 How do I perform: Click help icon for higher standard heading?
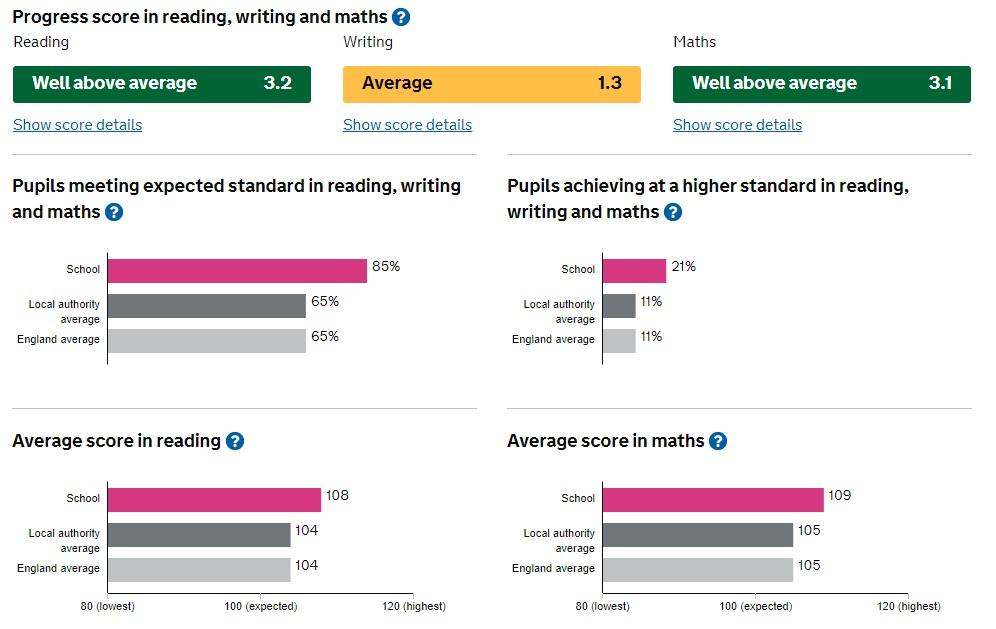[673, 212]
